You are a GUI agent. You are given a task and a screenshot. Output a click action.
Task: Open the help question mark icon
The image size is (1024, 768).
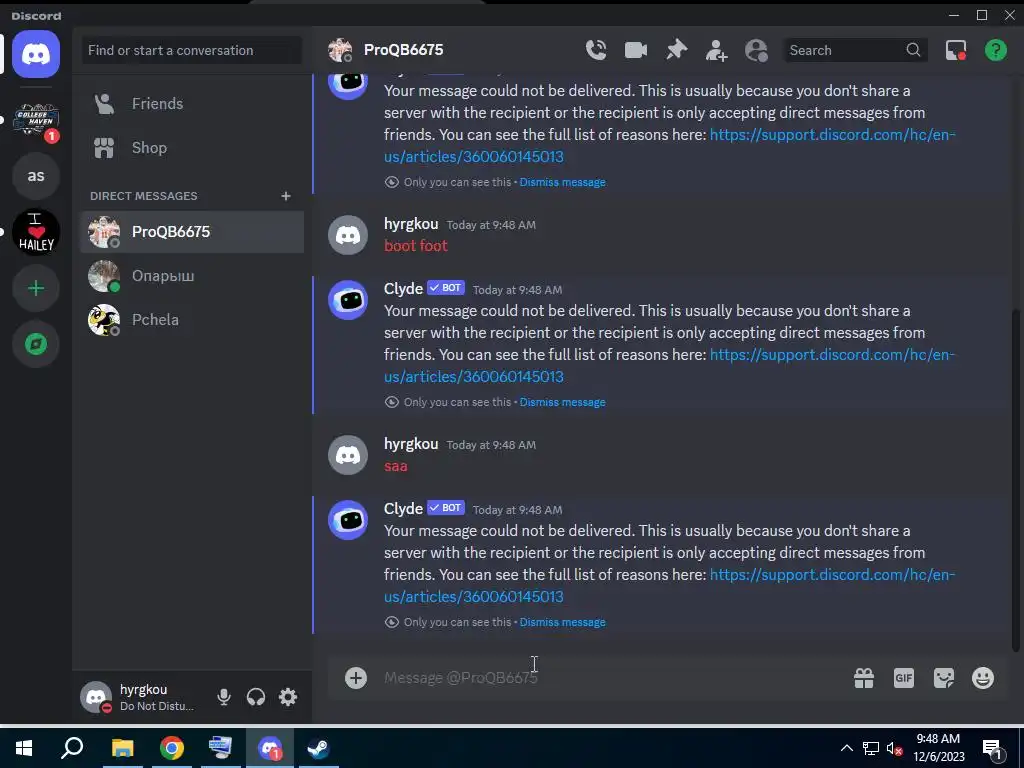(995, 50)
